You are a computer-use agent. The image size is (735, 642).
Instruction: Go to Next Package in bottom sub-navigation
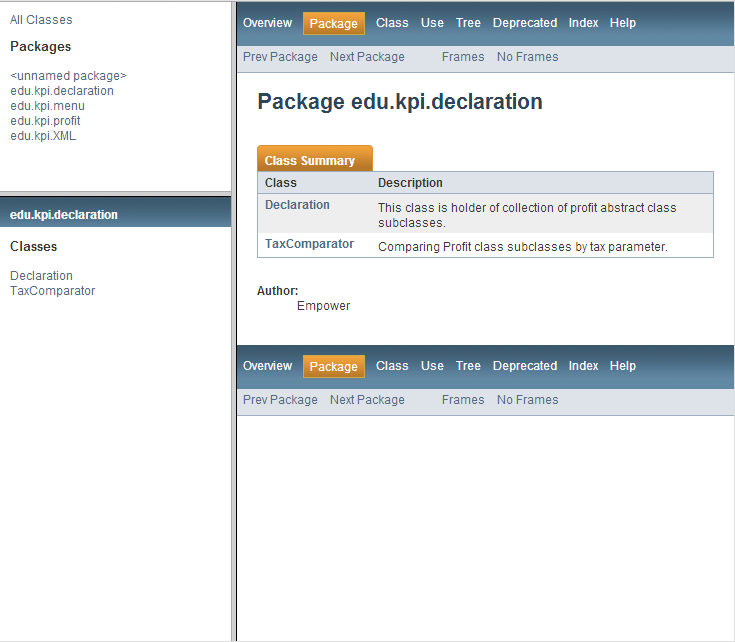pyautogui.click(x=368, y=400)
